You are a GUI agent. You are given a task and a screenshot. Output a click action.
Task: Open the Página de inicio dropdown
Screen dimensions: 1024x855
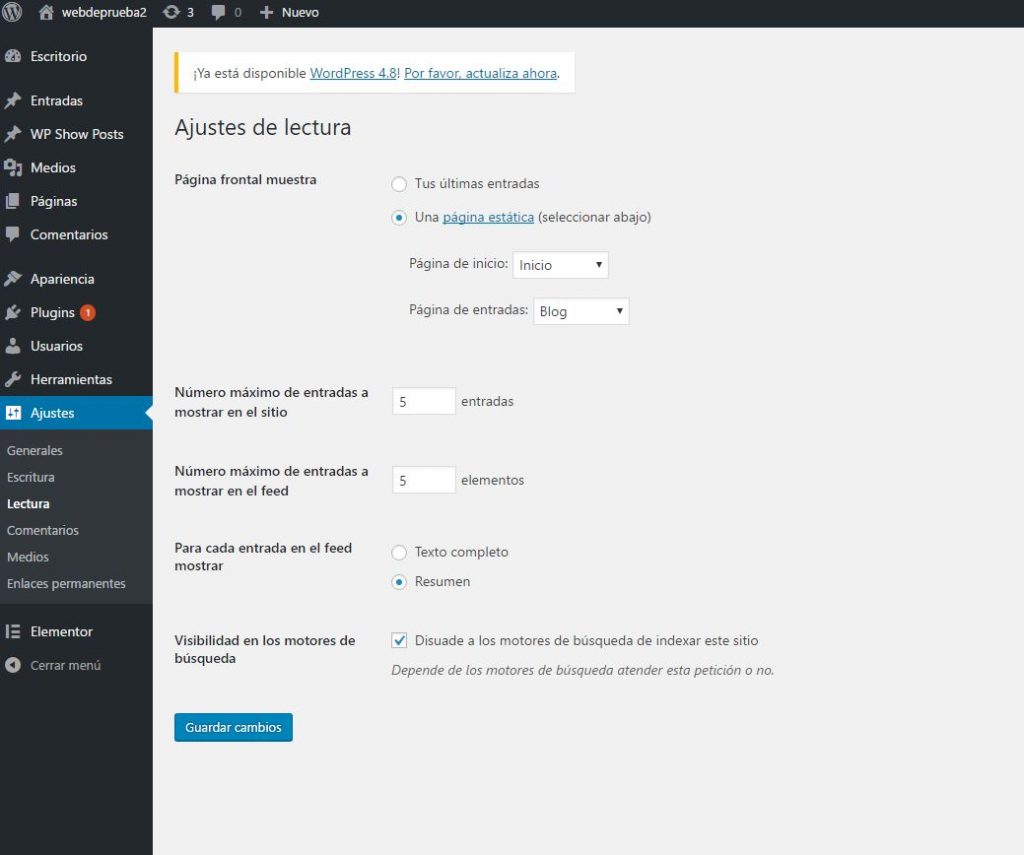coord(560,265)
